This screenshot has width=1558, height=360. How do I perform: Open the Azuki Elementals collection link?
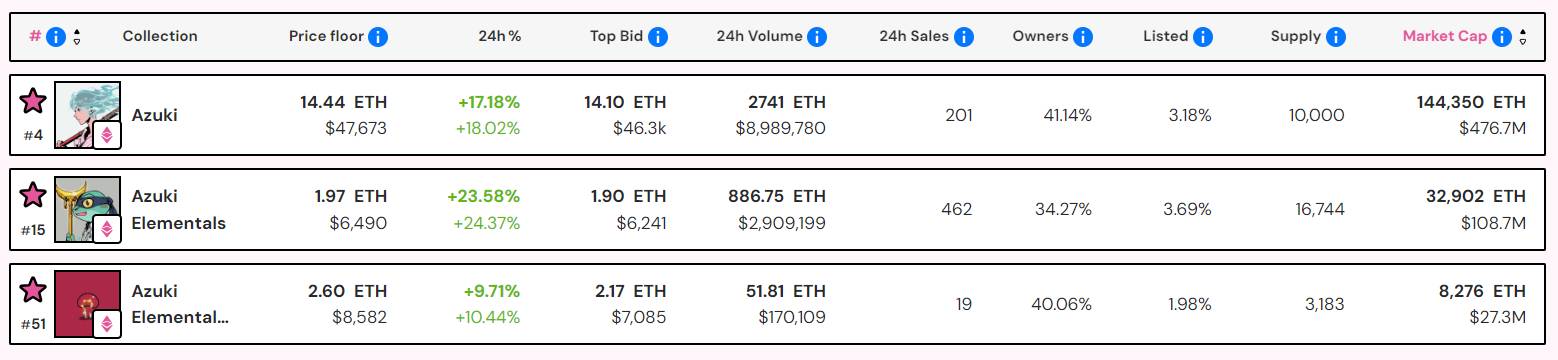coord(179,209)
